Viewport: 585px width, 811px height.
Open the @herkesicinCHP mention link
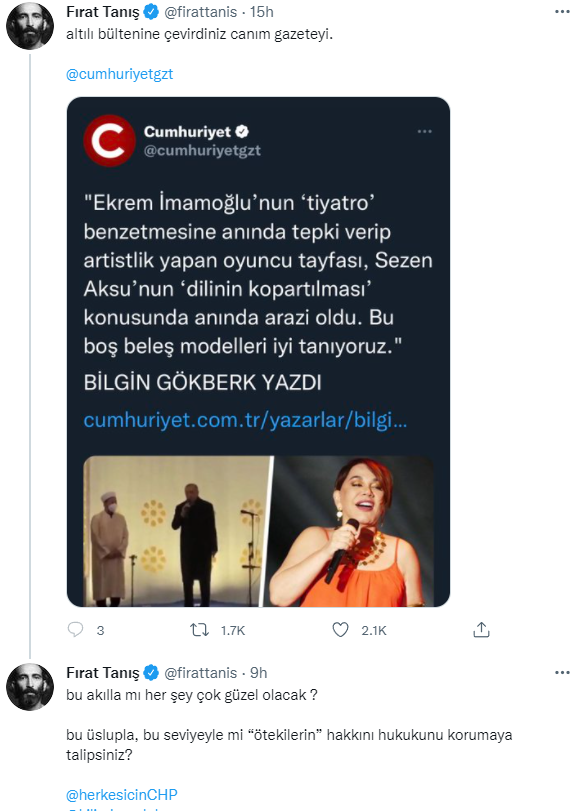click(x=124, y=793)
